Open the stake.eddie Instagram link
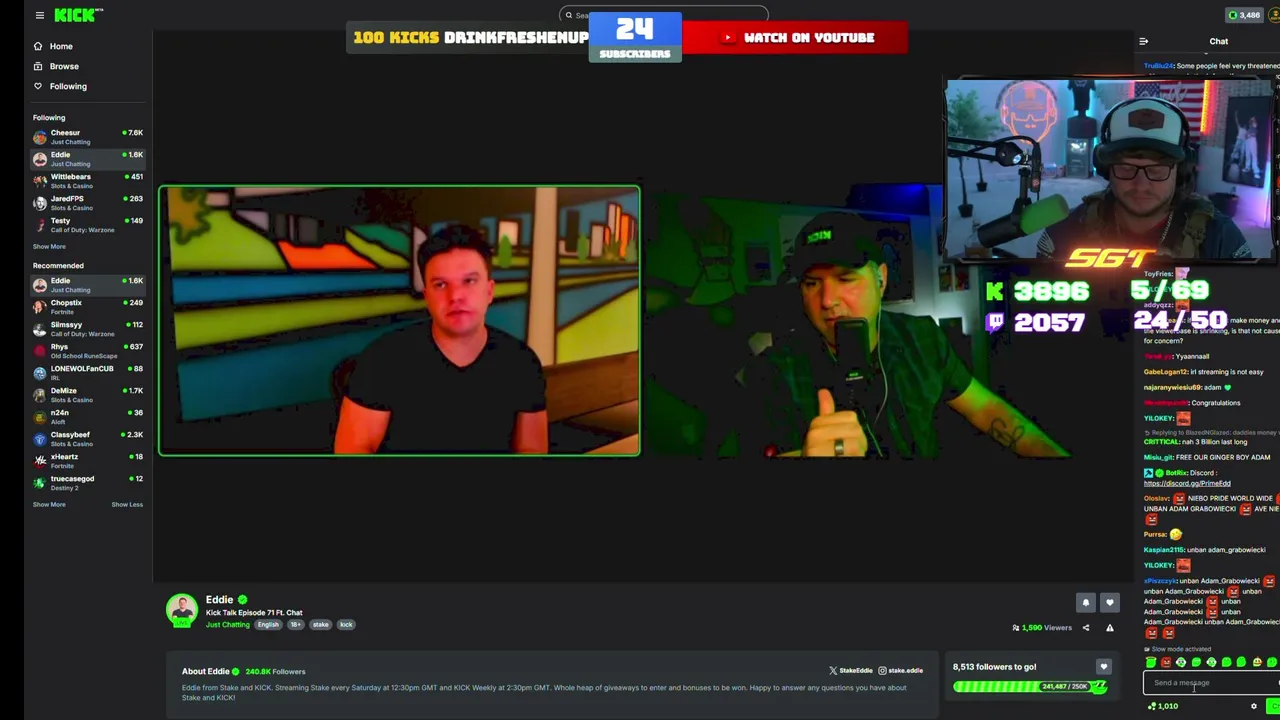 (x=900, y=671)
